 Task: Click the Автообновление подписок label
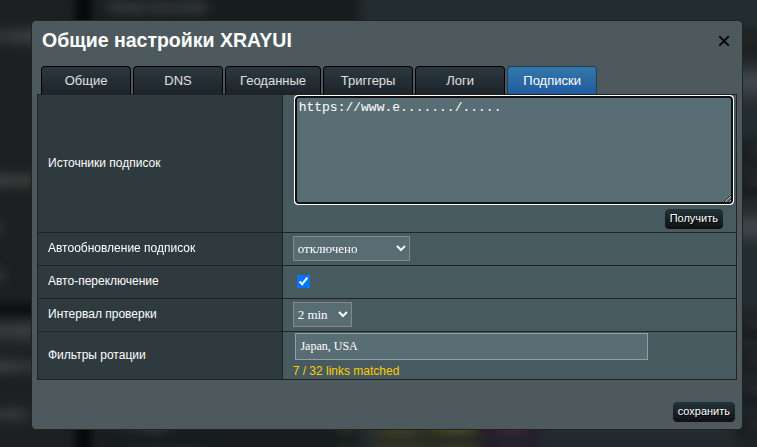[121, 247]
